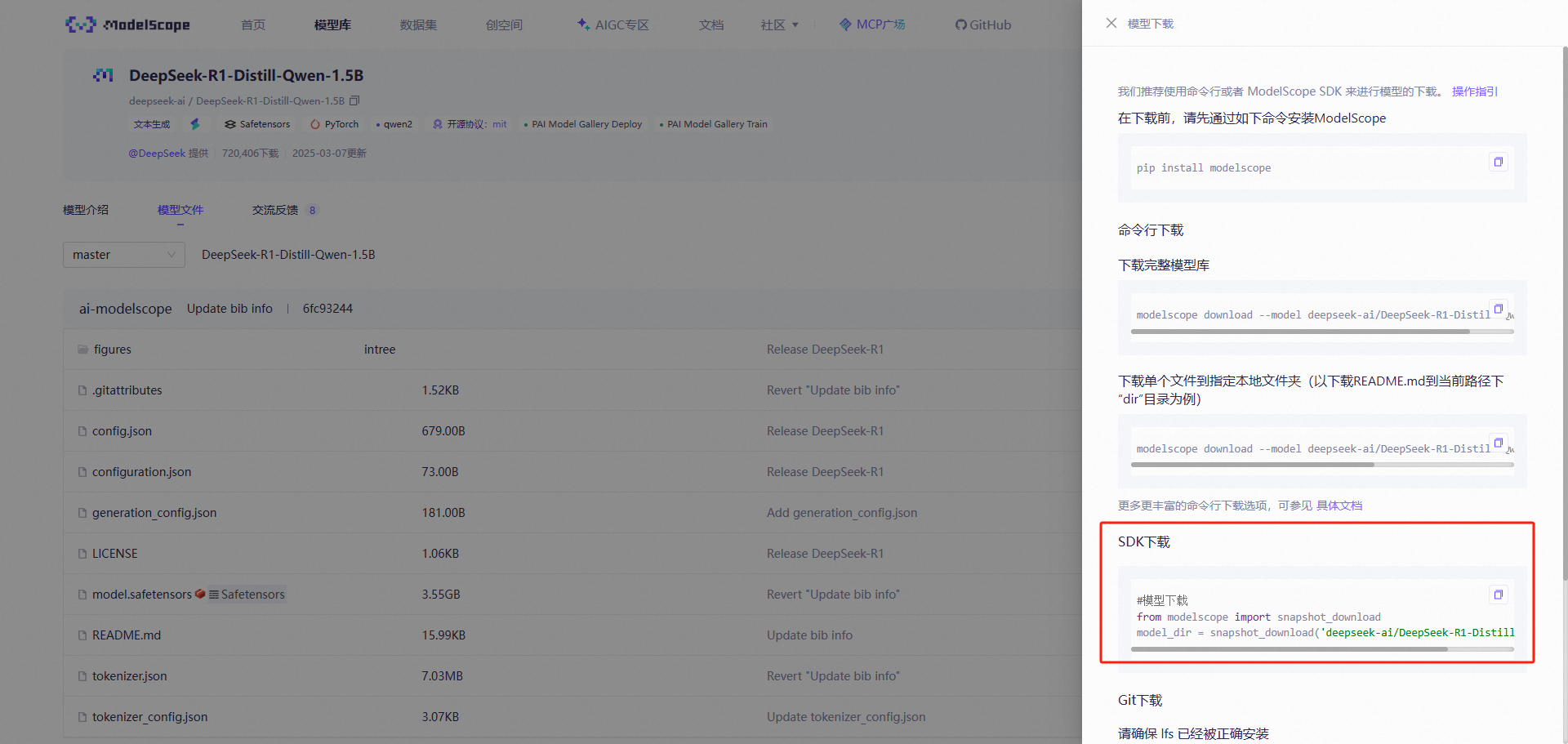Click the file icon beside config.json

[x=82, y=431]
